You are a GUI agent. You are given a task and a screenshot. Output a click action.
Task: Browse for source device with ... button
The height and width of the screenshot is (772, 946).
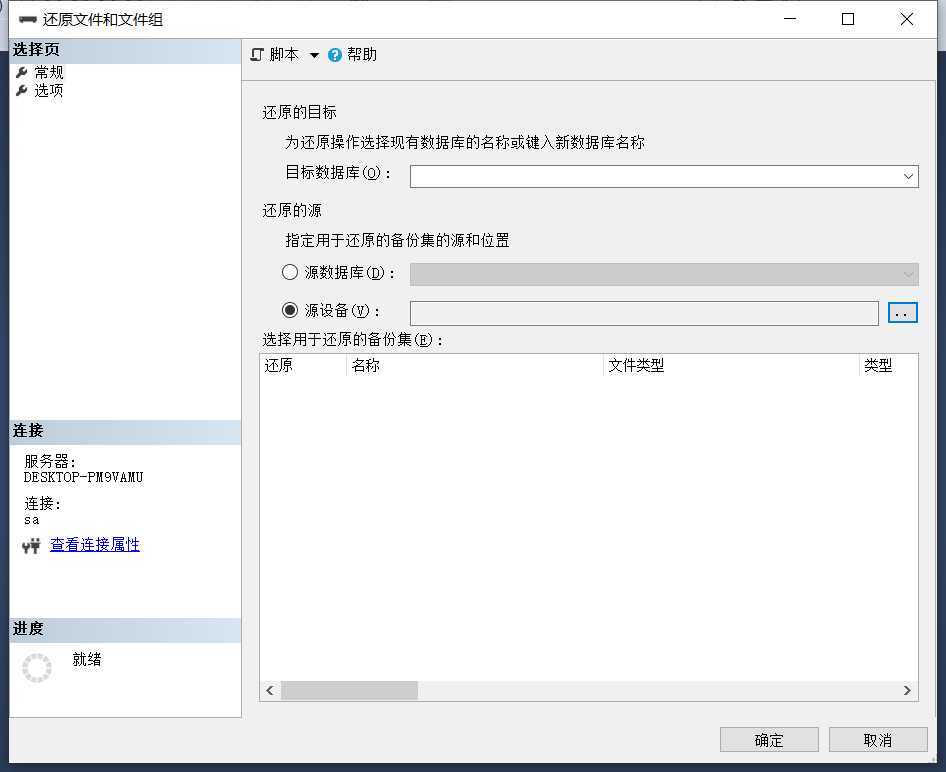[x=903, y=313]
